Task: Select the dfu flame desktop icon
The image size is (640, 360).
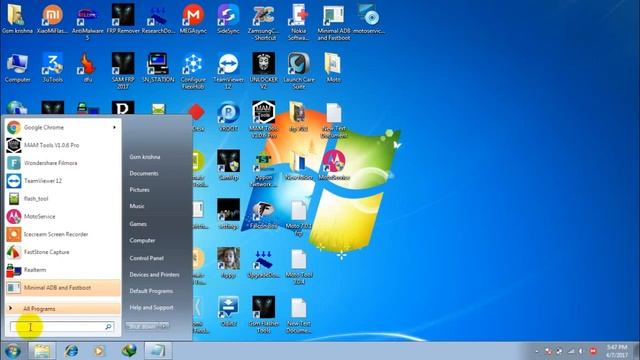Action: (x=87, y=68)
